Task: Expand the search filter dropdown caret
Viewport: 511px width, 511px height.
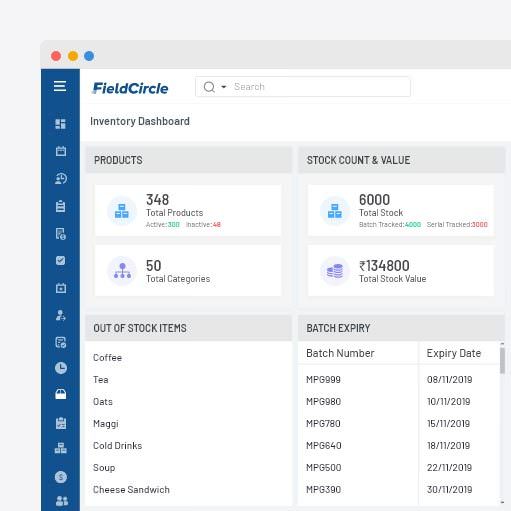Action: click(x=224, y=87)
